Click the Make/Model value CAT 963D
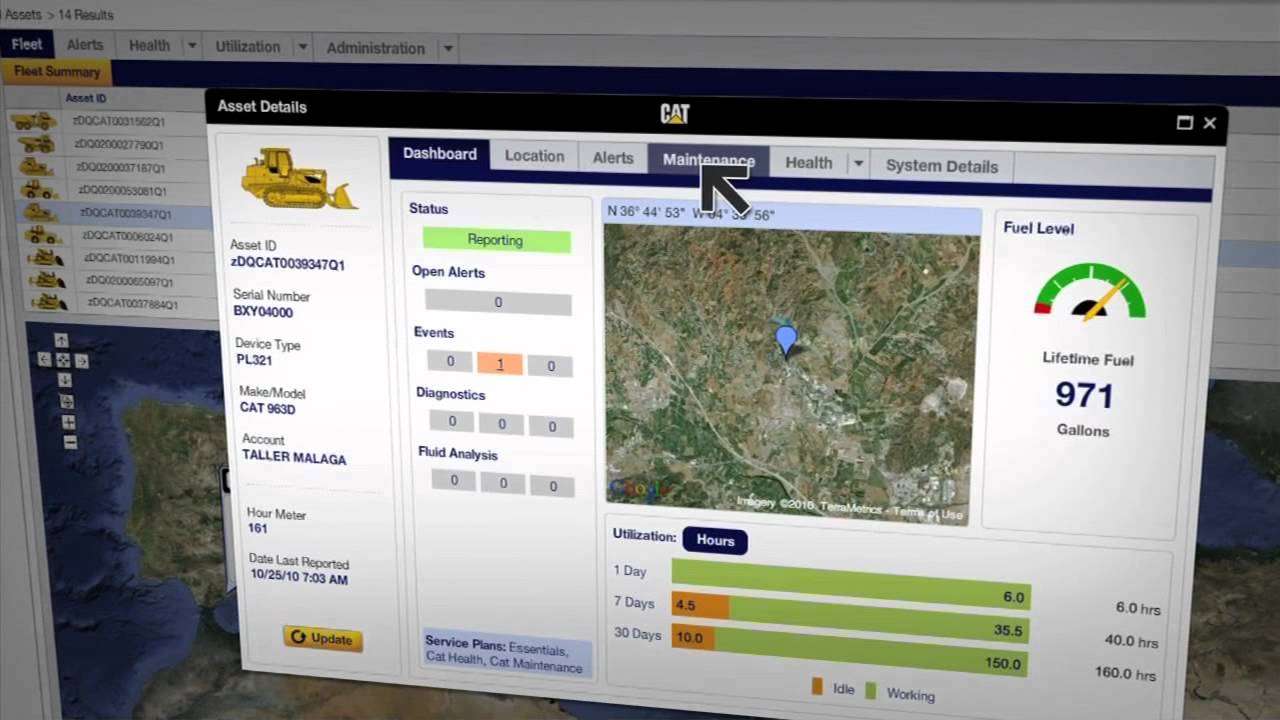The height and width of the screenshot is (720, 1280). click(x=267, y=408)
